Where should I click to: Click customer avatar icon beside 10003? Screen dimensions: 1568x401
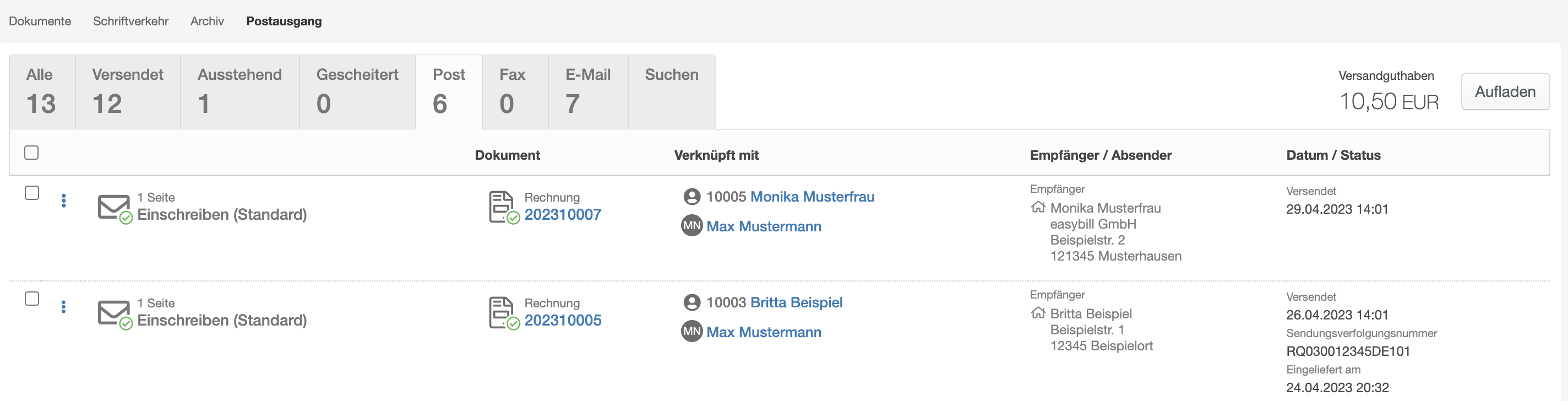coord(692,302)
